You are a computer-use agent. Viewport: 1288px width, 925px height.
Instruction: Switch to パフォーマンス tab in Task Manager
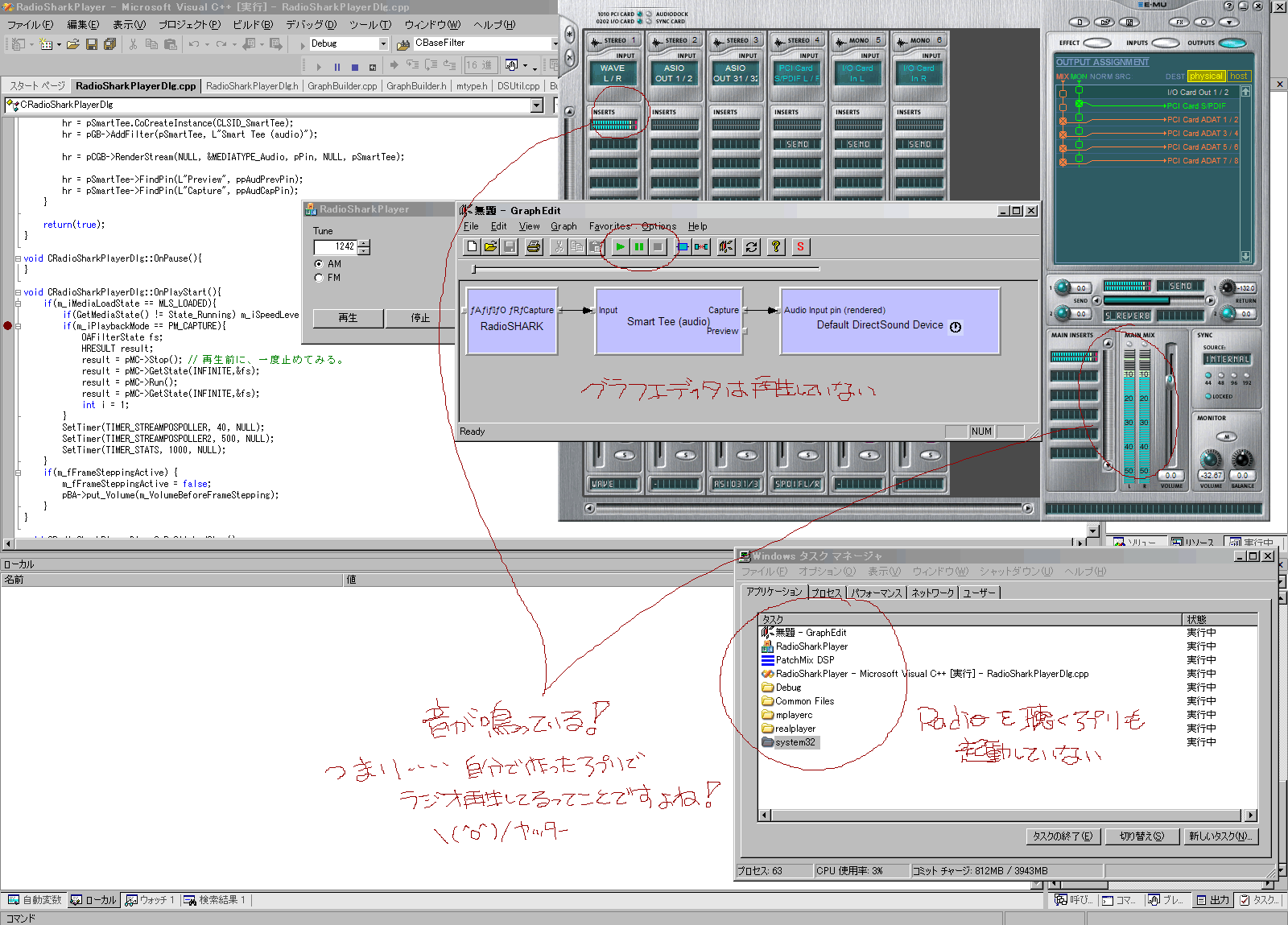[877, 593]
